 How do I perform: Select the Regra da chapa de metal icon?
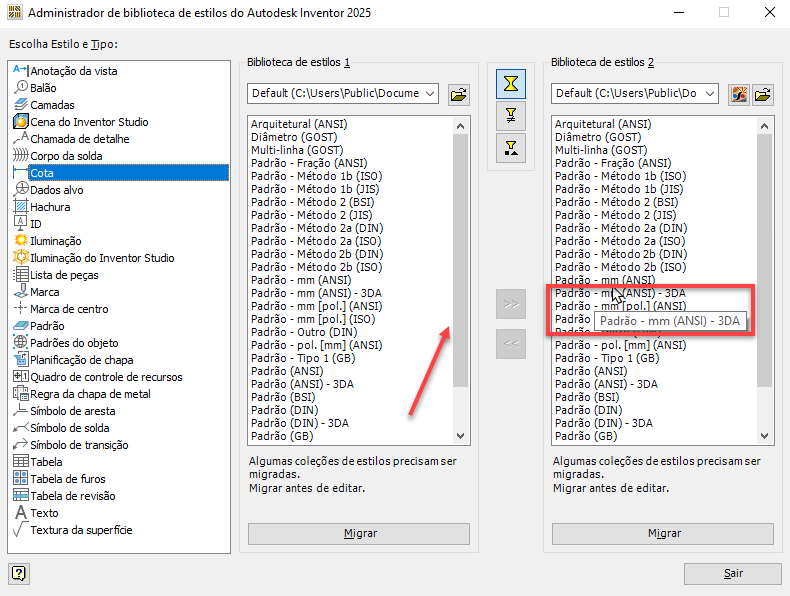coord(21,393)
